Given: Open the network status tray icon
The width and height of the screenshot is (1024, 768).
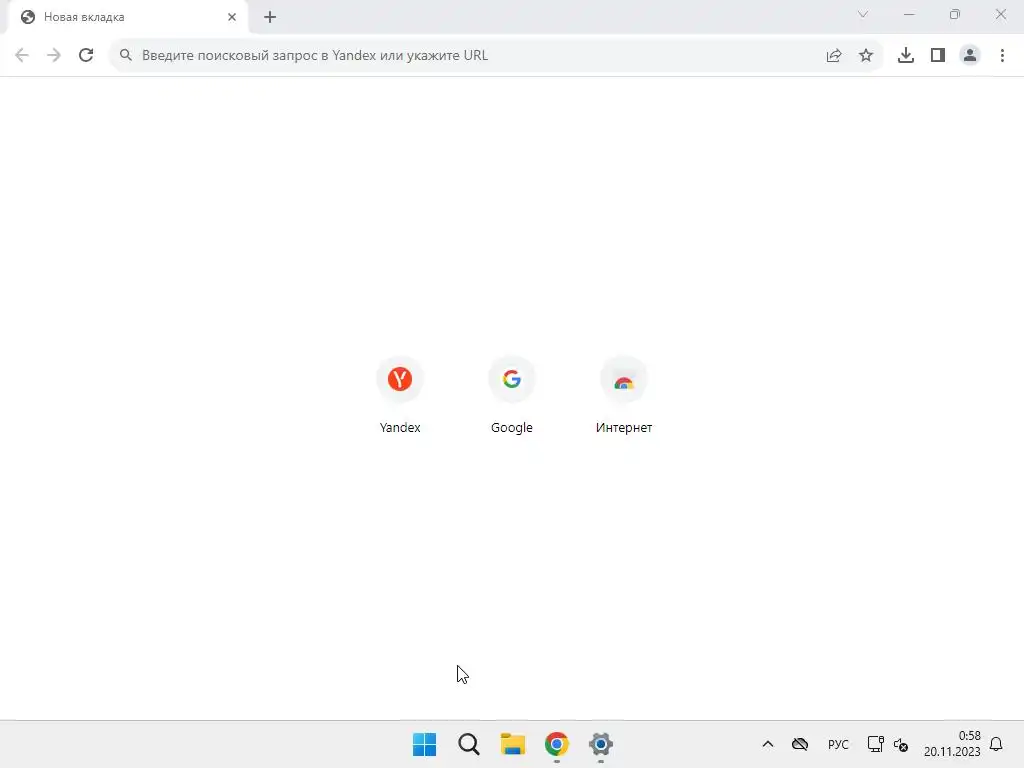Looking at the screenshot, I should tap(875, 744).
